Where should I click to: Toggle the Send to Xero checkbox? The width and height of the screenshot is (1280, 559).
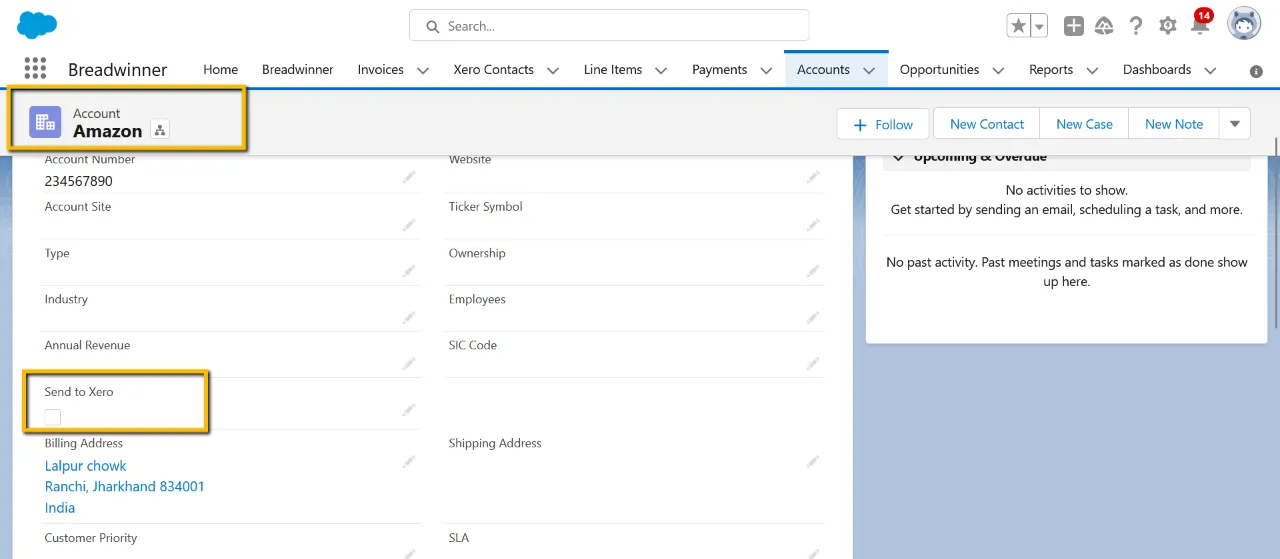point(53,417)
